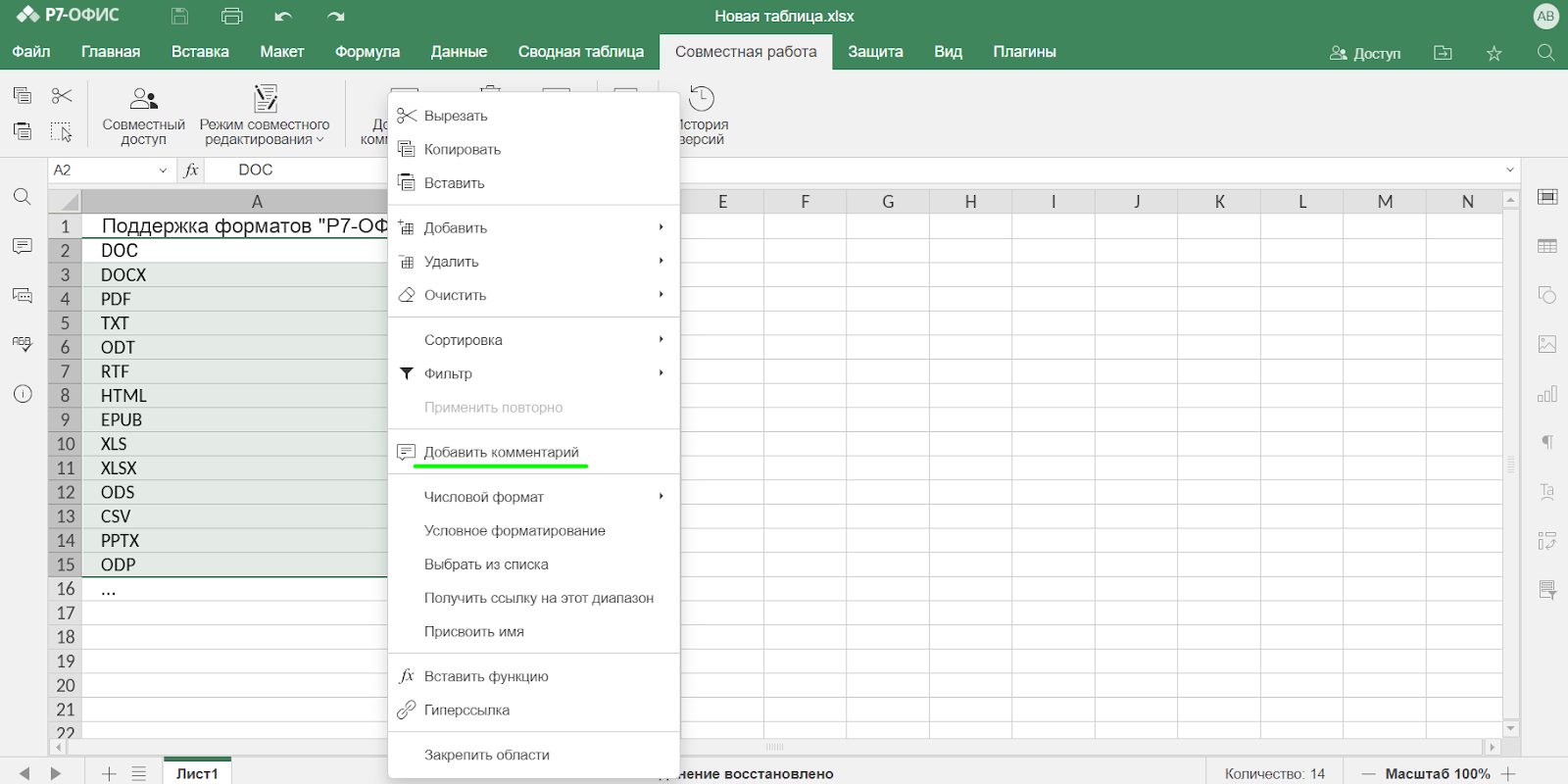
Task: Open chart settings in right sidebar
Action: (x=1547, y=394)
